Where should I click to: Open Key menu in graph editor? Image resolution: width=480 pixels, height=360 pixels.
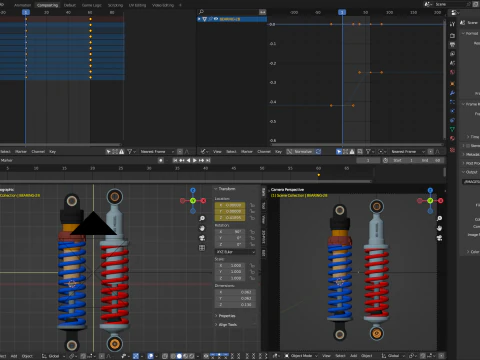click(x=278, y=152)
